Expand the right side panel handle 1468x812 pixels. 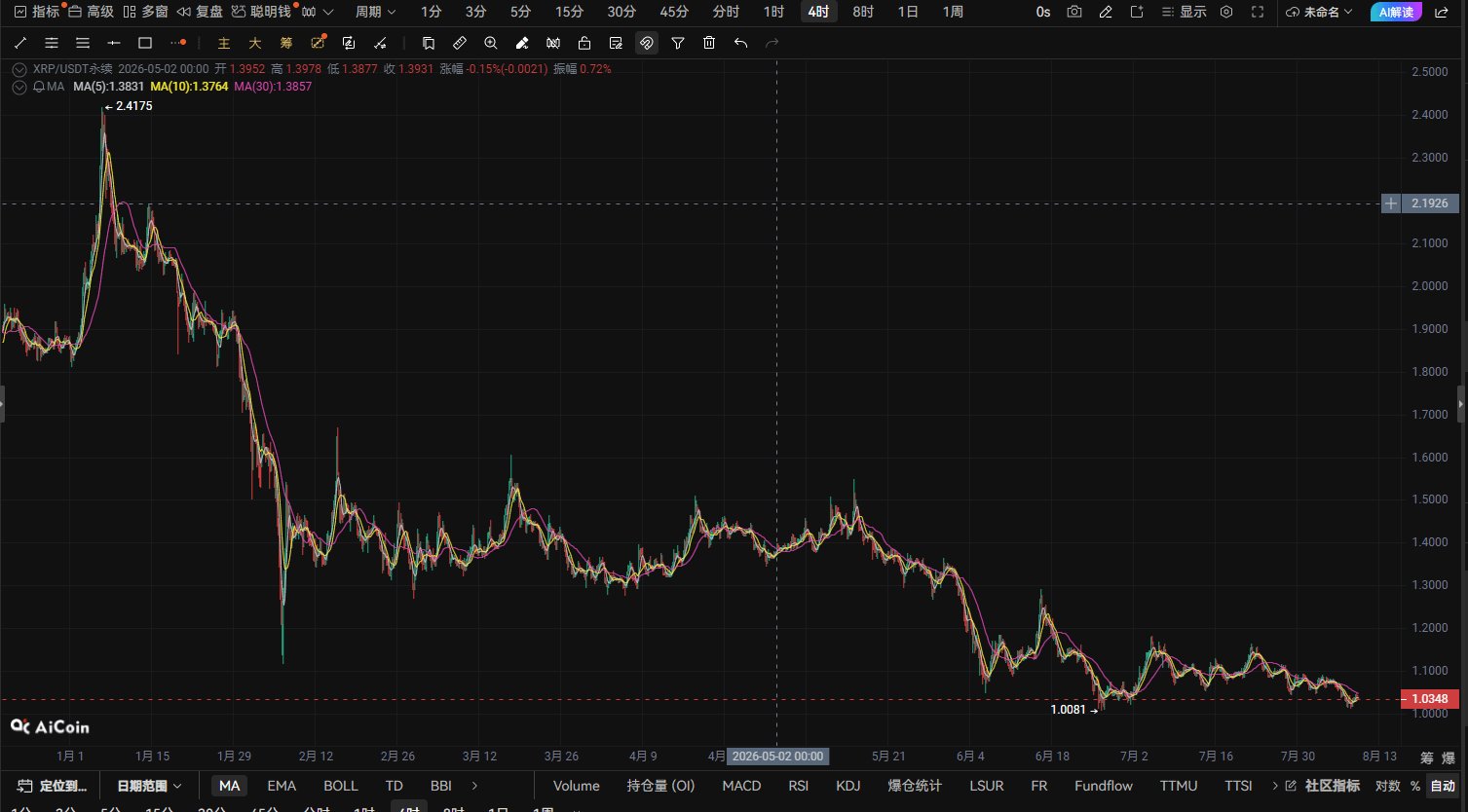(x=1461, y=403)
